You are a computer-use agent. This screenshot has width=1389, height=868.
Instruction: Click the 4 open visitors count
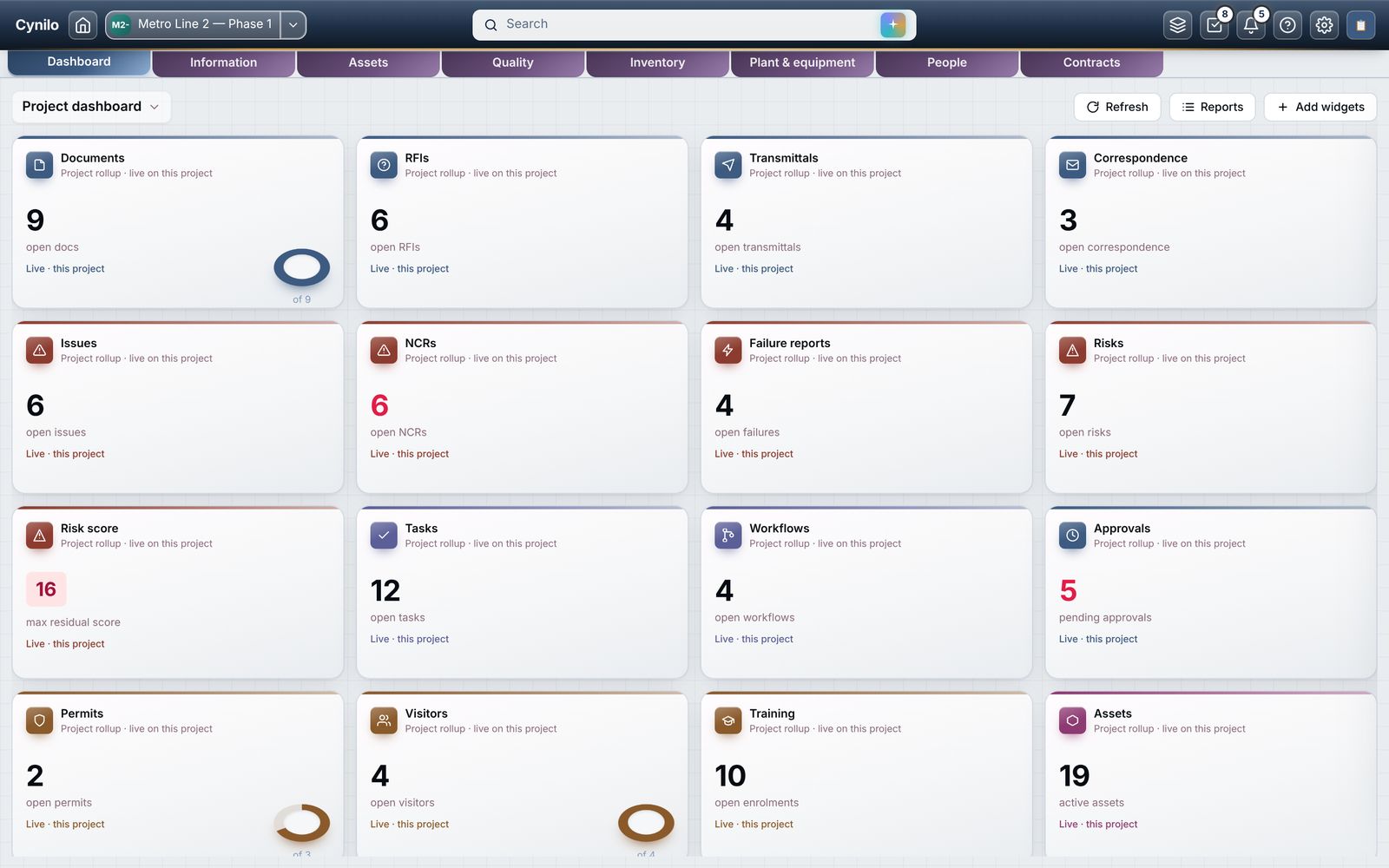pyautogui.click(x=380, y=776)
